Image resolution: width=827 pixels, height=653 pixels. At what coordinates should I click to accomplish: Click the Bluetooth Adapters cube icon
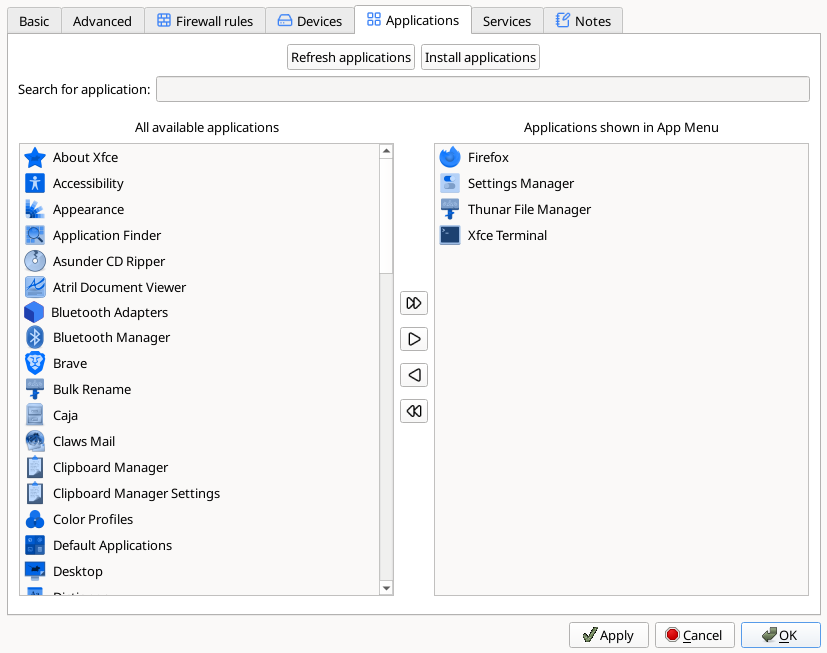point(34,312)
